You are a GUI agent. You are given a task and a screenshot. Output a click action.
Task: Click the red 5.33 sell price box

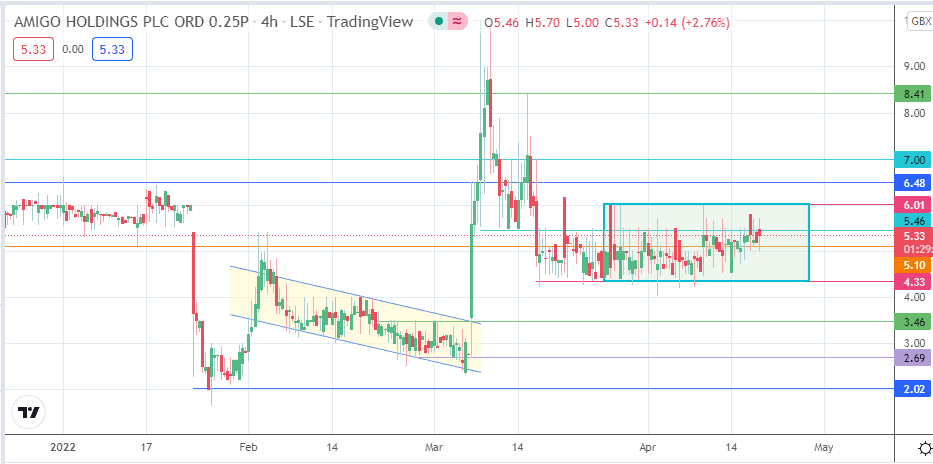point(34,49)
